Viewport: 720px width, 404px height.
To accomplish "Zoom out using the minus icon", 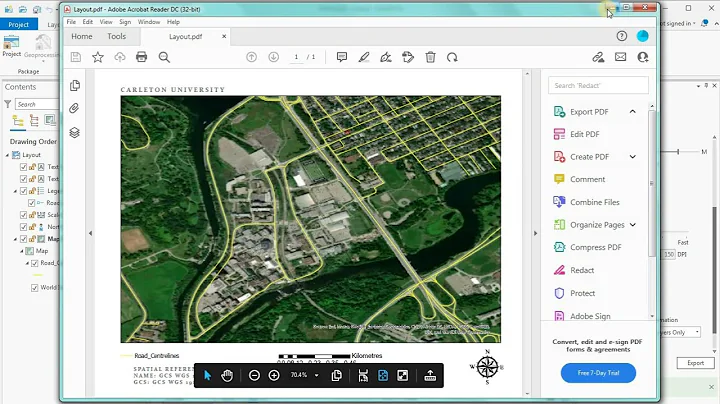I will [x=254, y=376].
